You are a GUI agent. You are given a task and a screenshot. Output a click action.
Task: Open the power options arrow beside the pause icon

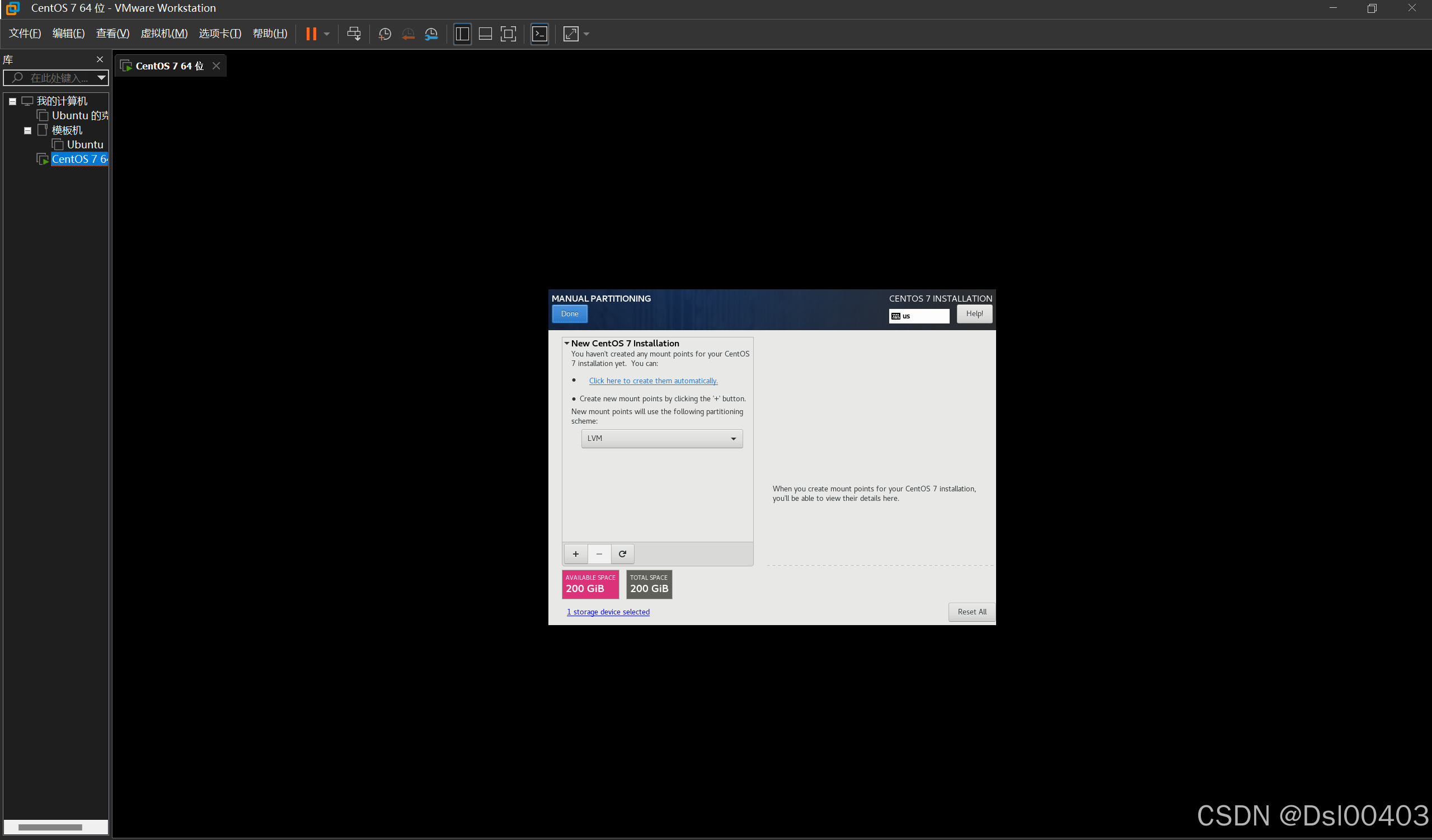[327, 34]
